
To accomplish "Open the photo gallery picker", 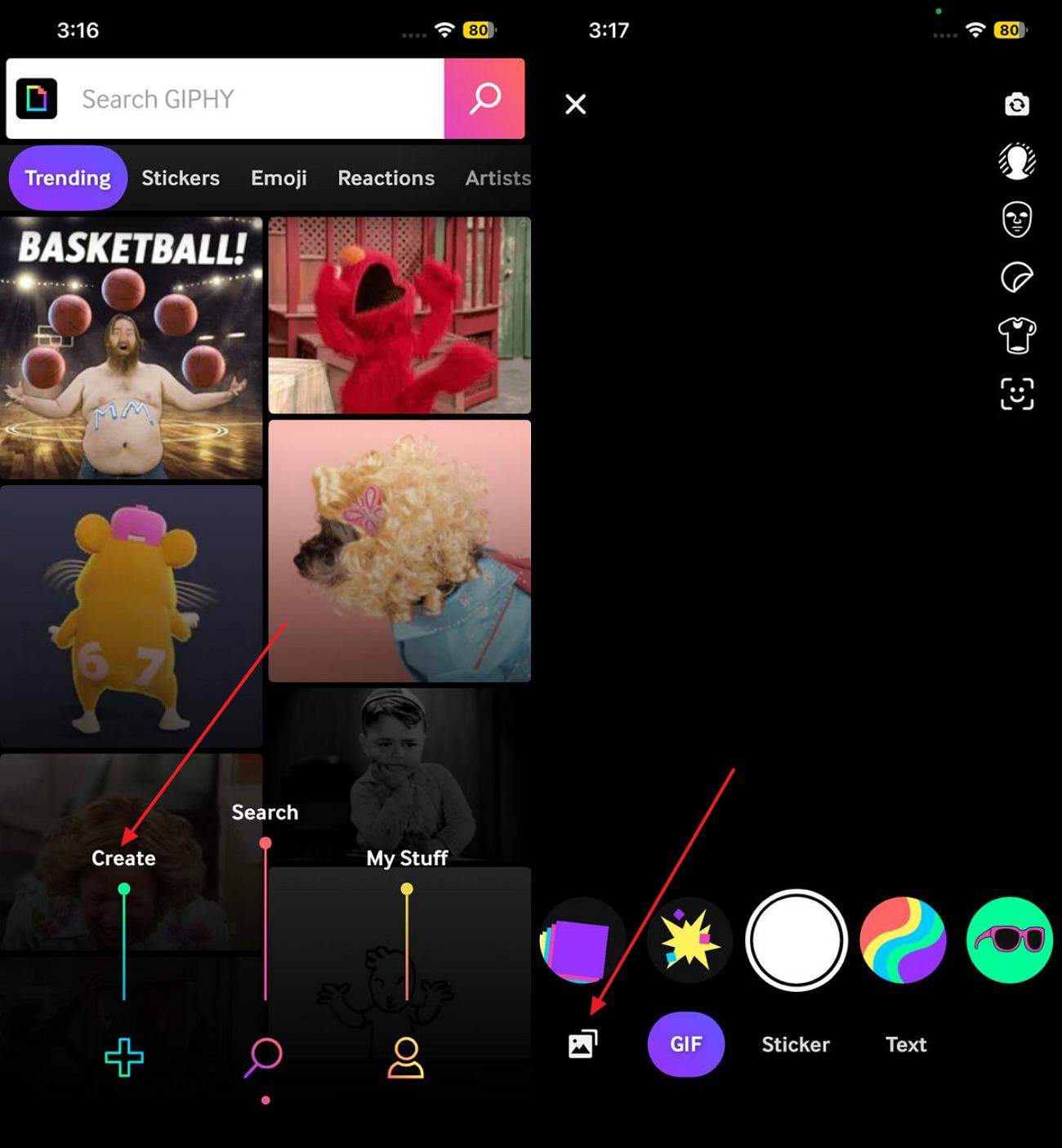I will pos(583,1042).
